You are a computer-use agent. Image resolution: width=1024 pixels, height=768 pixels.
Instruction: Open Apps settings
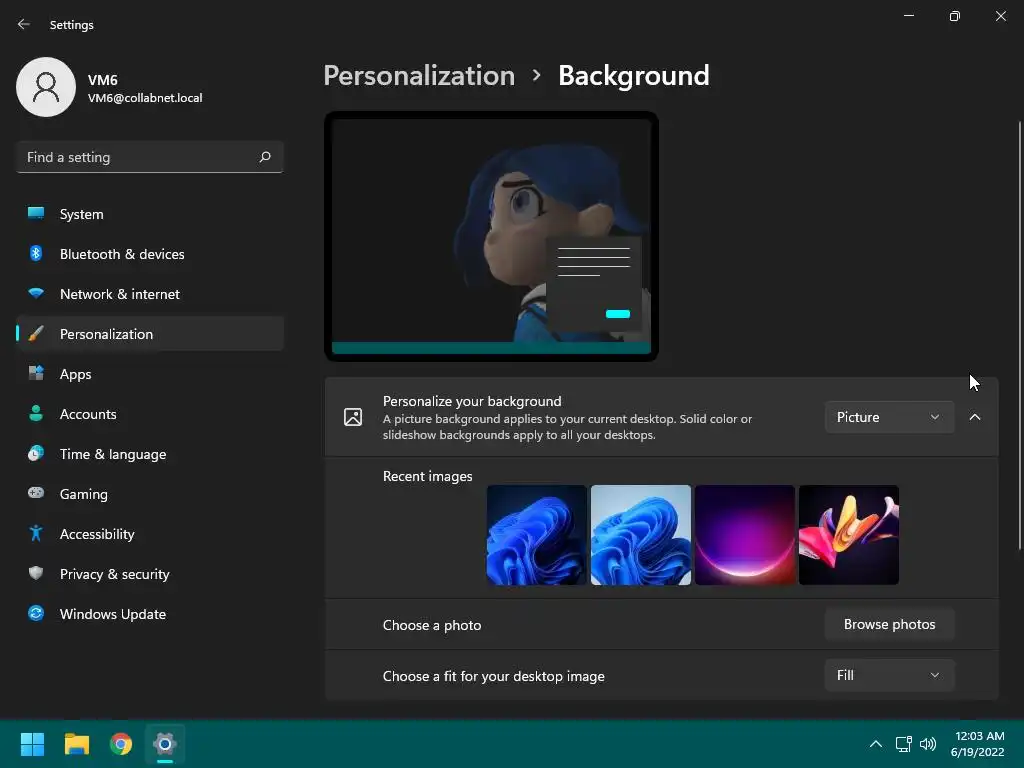[150, 374]
